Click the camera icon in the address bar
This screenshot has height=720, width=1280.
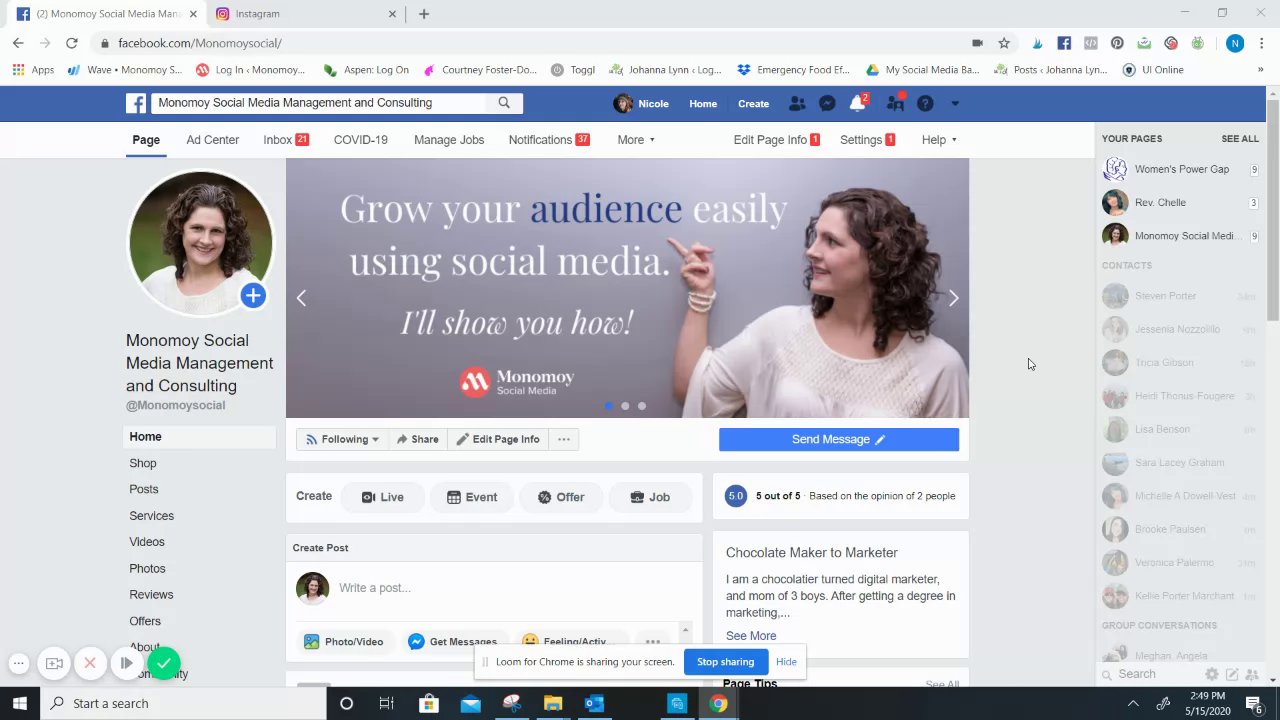tap(977, 43)
